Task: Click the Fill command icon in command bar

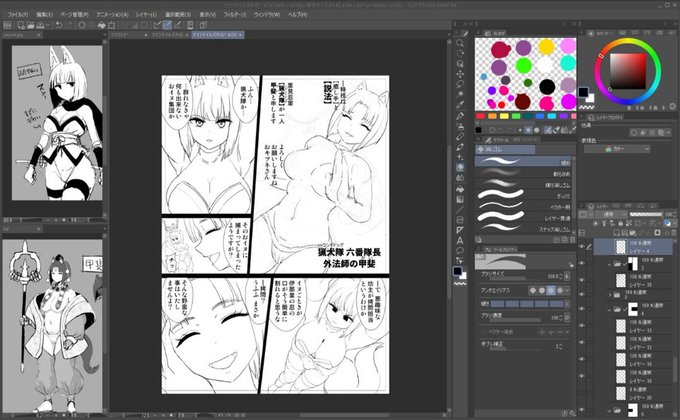Action: coord(101,25)
